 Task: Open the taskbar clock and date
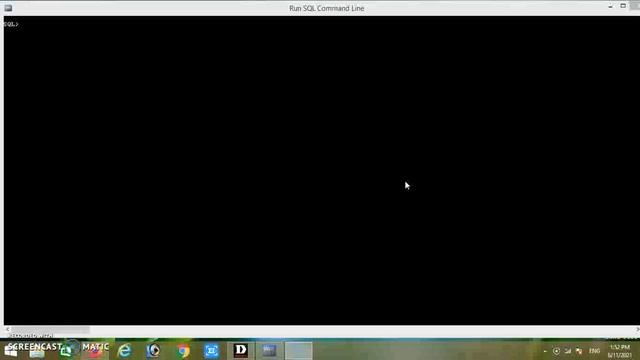coord(620,351)
